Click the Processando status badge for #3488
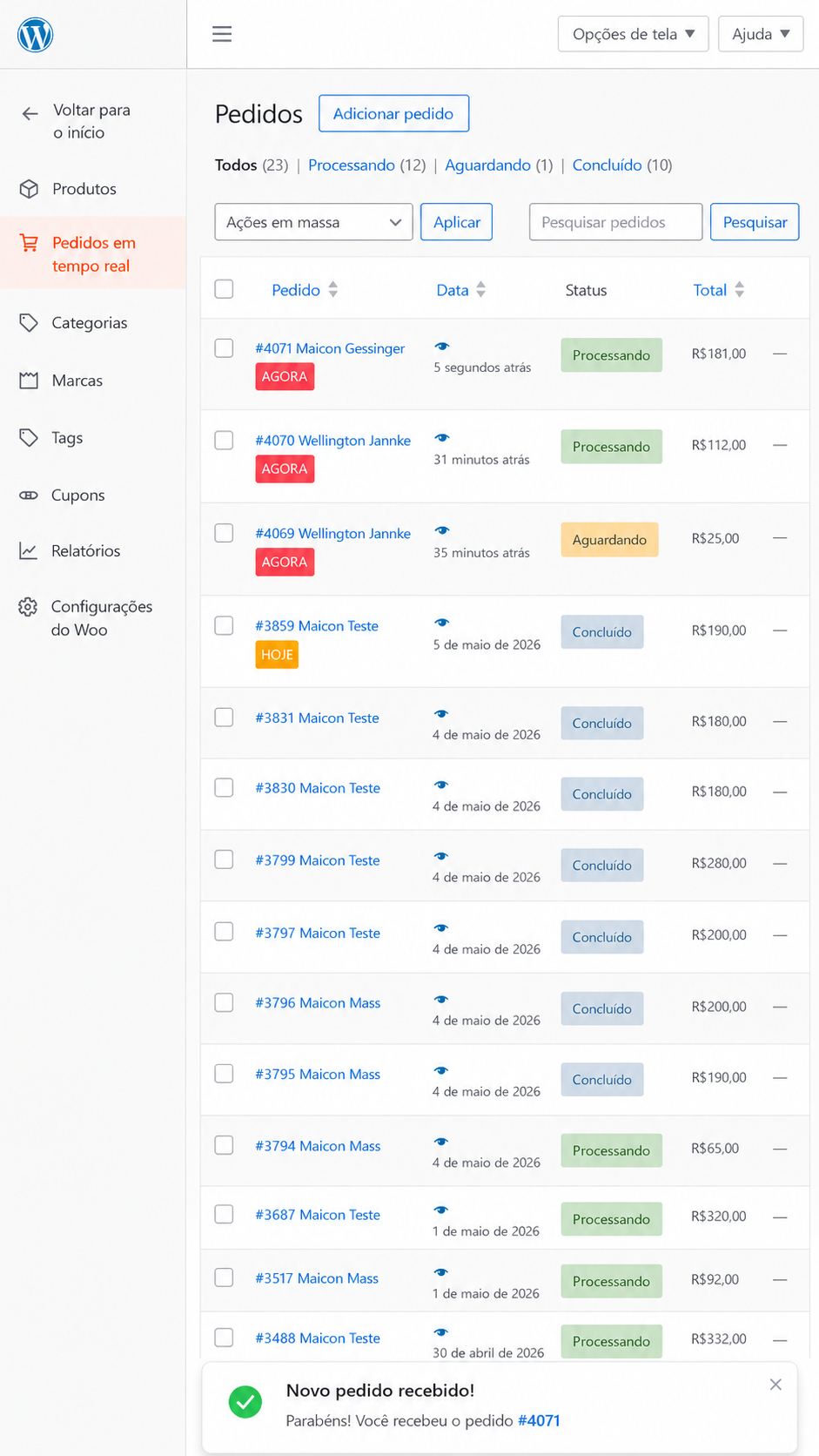The height and width of the screenshot is (1456, 819). tap(611, 1341)
